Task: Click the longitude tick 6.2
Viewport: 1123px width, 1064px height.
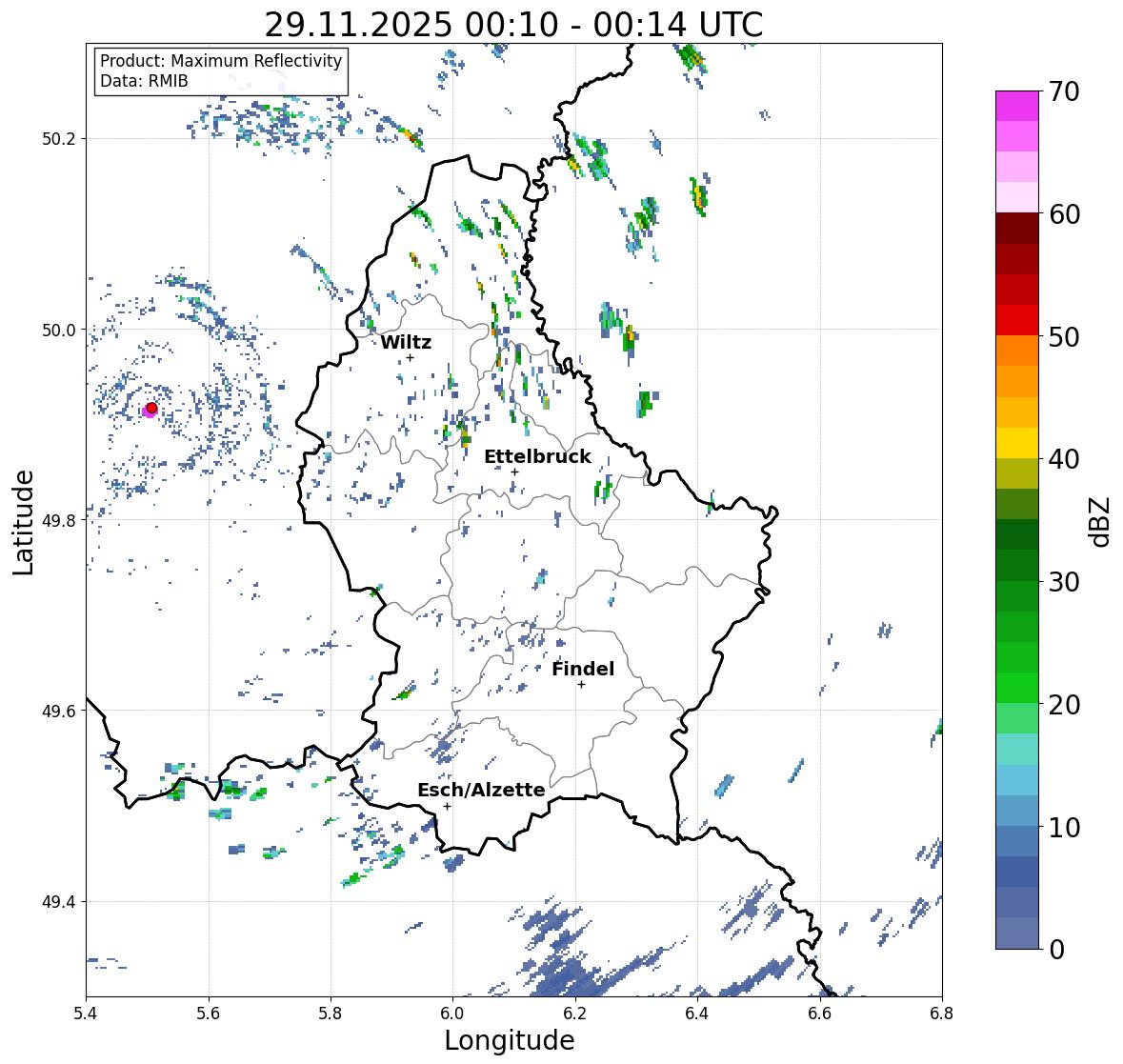Action: [575, 1014]
